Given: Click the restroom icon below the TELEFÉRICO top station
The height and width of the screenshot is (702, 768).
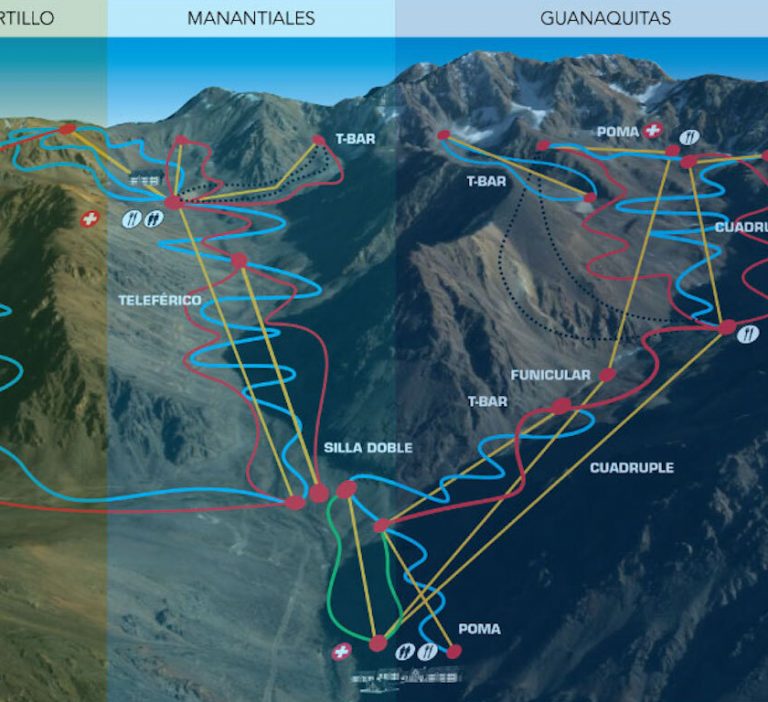Looking at the screenshot, I should point(154,218).
